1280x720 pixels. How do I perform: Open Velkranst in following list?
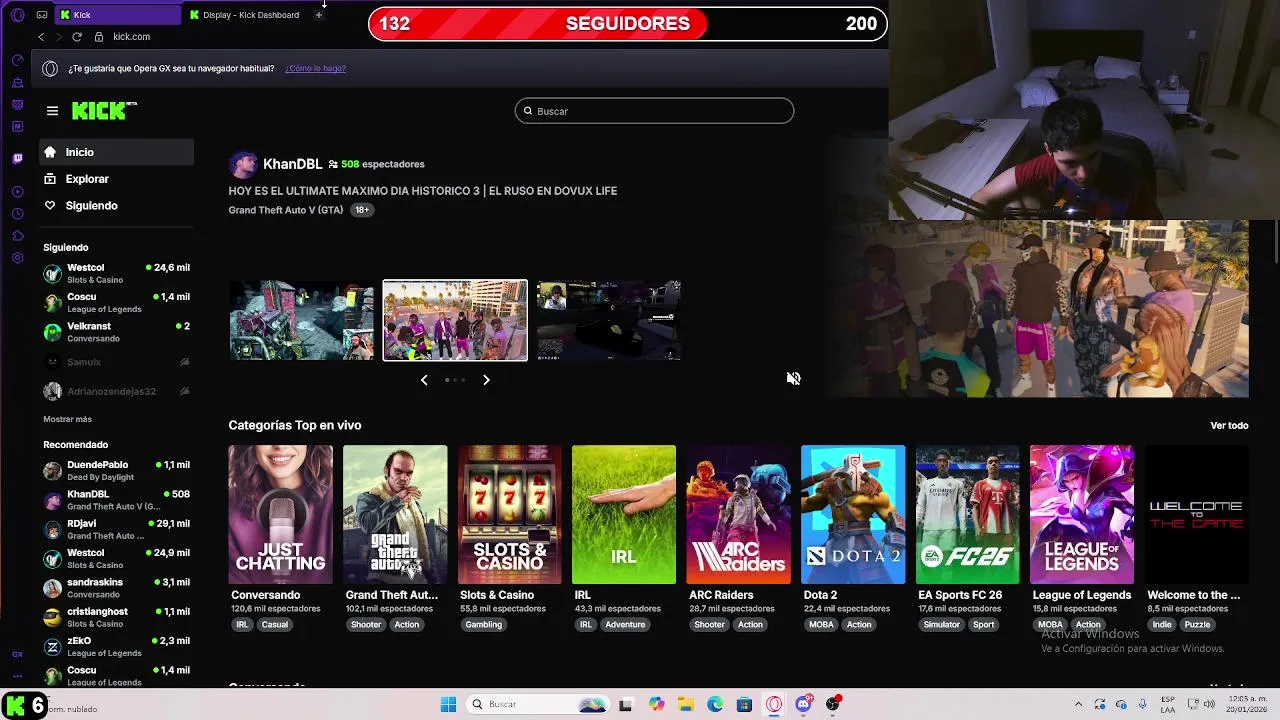116,332
